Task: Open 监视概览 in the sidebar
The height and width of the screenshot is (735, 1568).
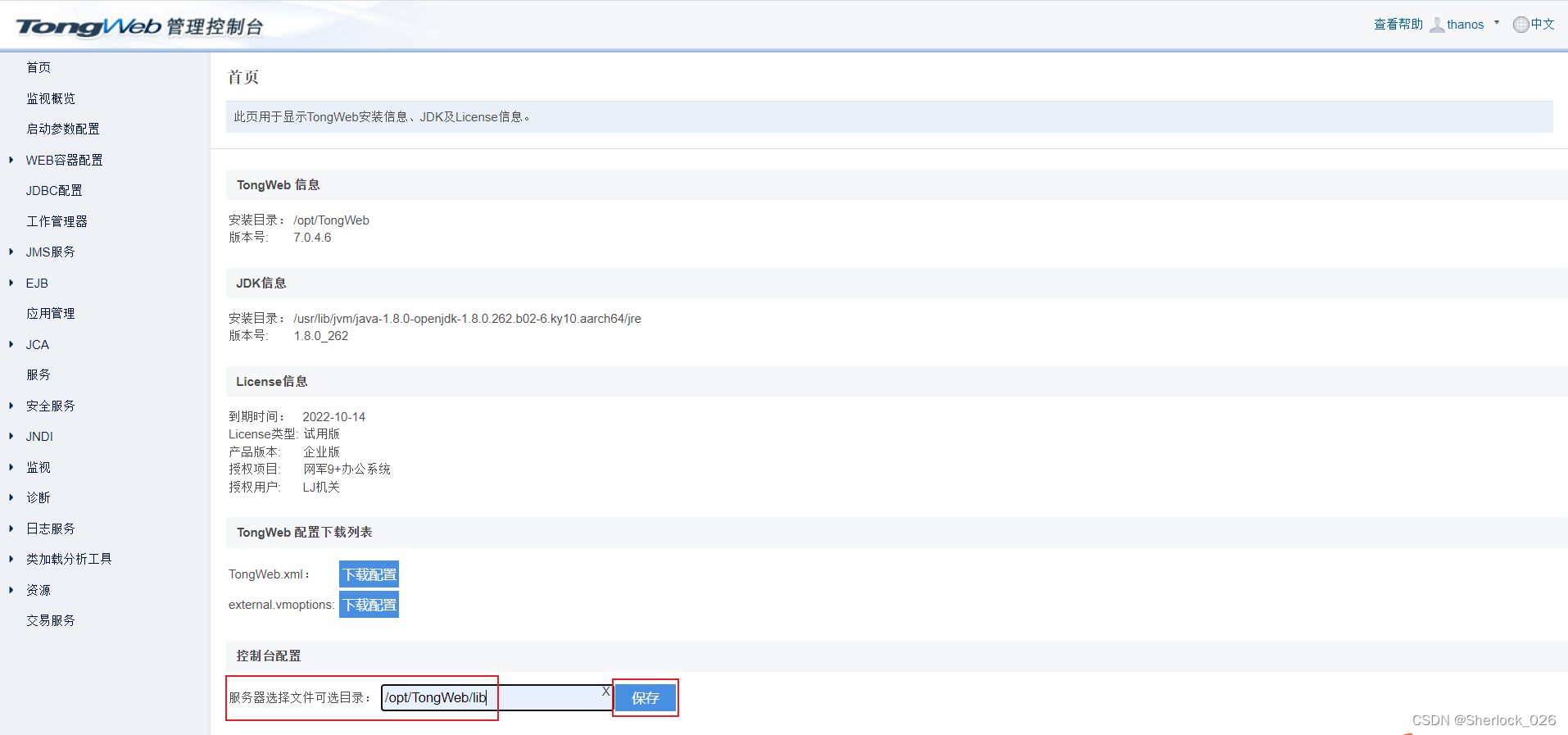Action: click(51, 98)
